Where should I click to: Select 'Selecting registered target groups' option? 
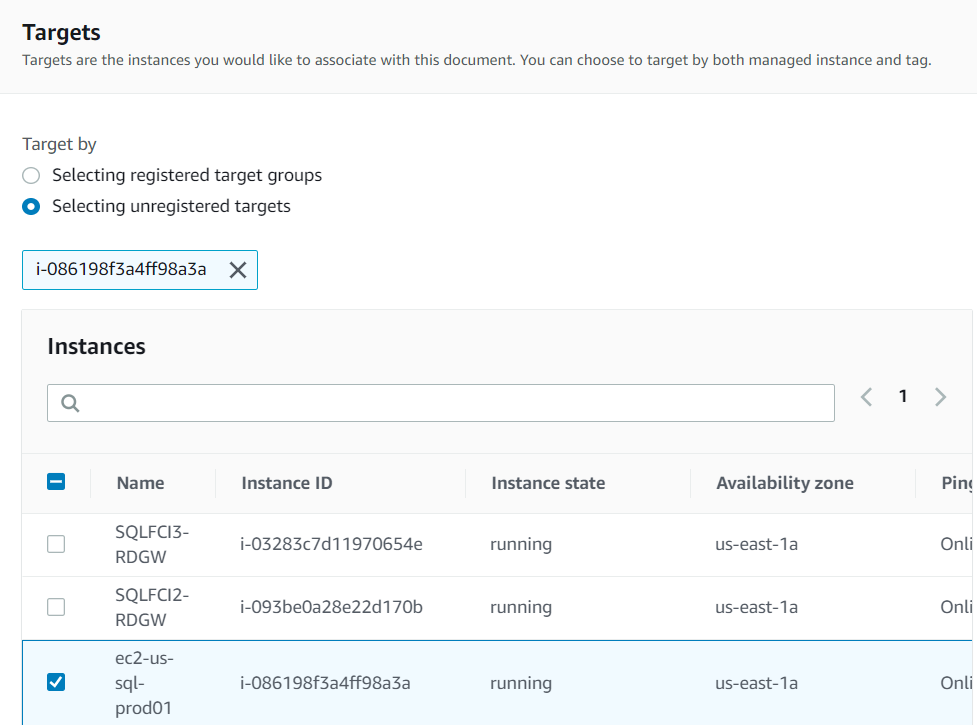click(x=30, y=175)
